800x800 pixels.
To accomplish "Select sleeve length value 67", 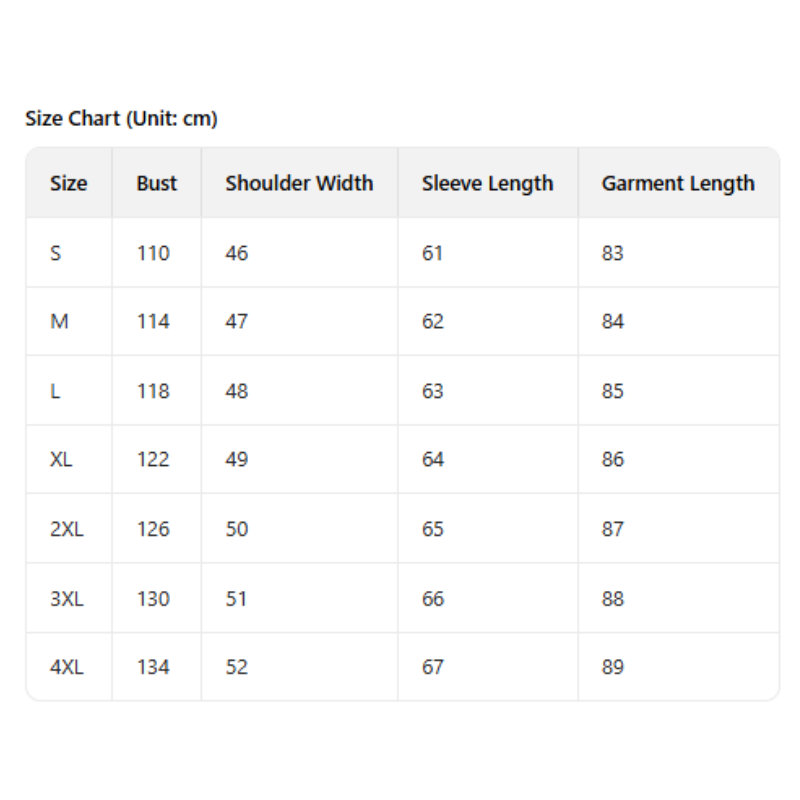I will pyautogui.click(x=432, y=667).
